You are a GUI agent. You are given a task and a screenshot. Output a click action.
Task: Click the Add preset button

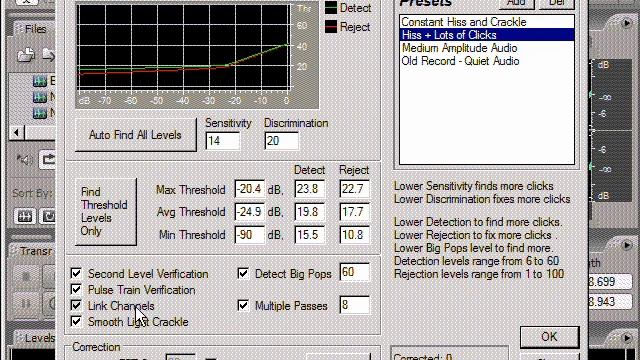[x=516, y=3]
